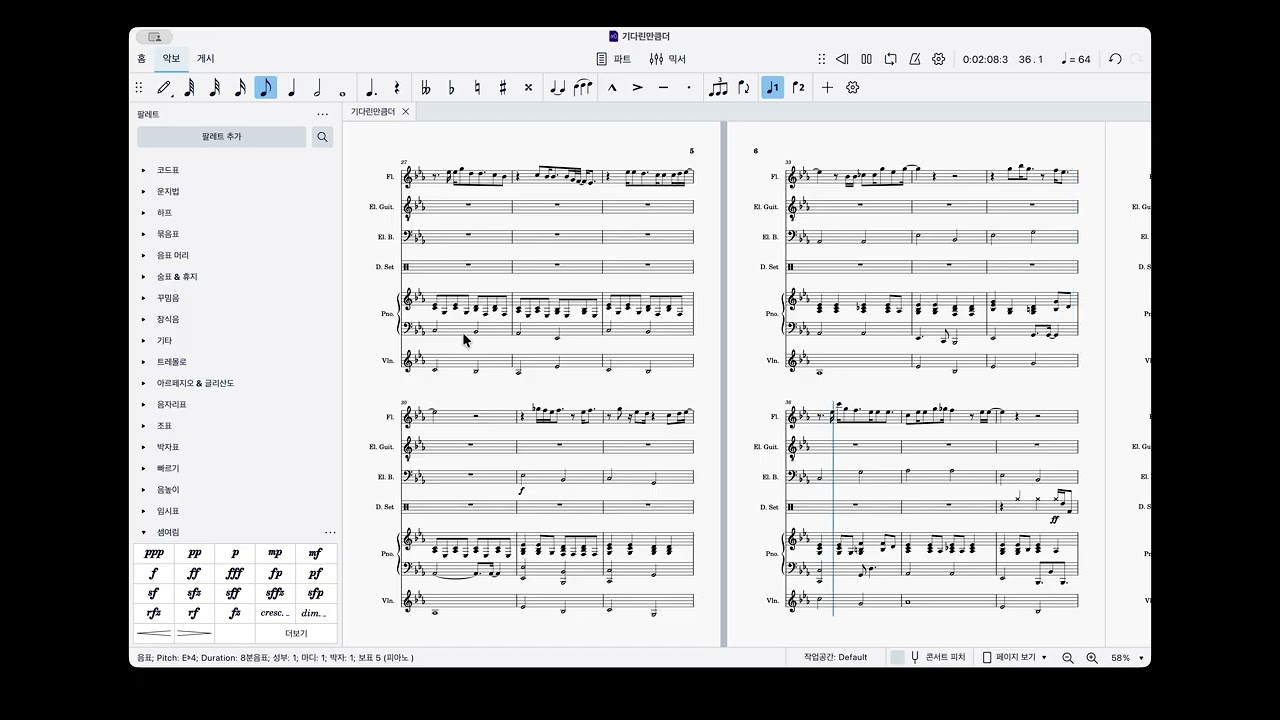Add tenuto articulation

coord(663,88)
